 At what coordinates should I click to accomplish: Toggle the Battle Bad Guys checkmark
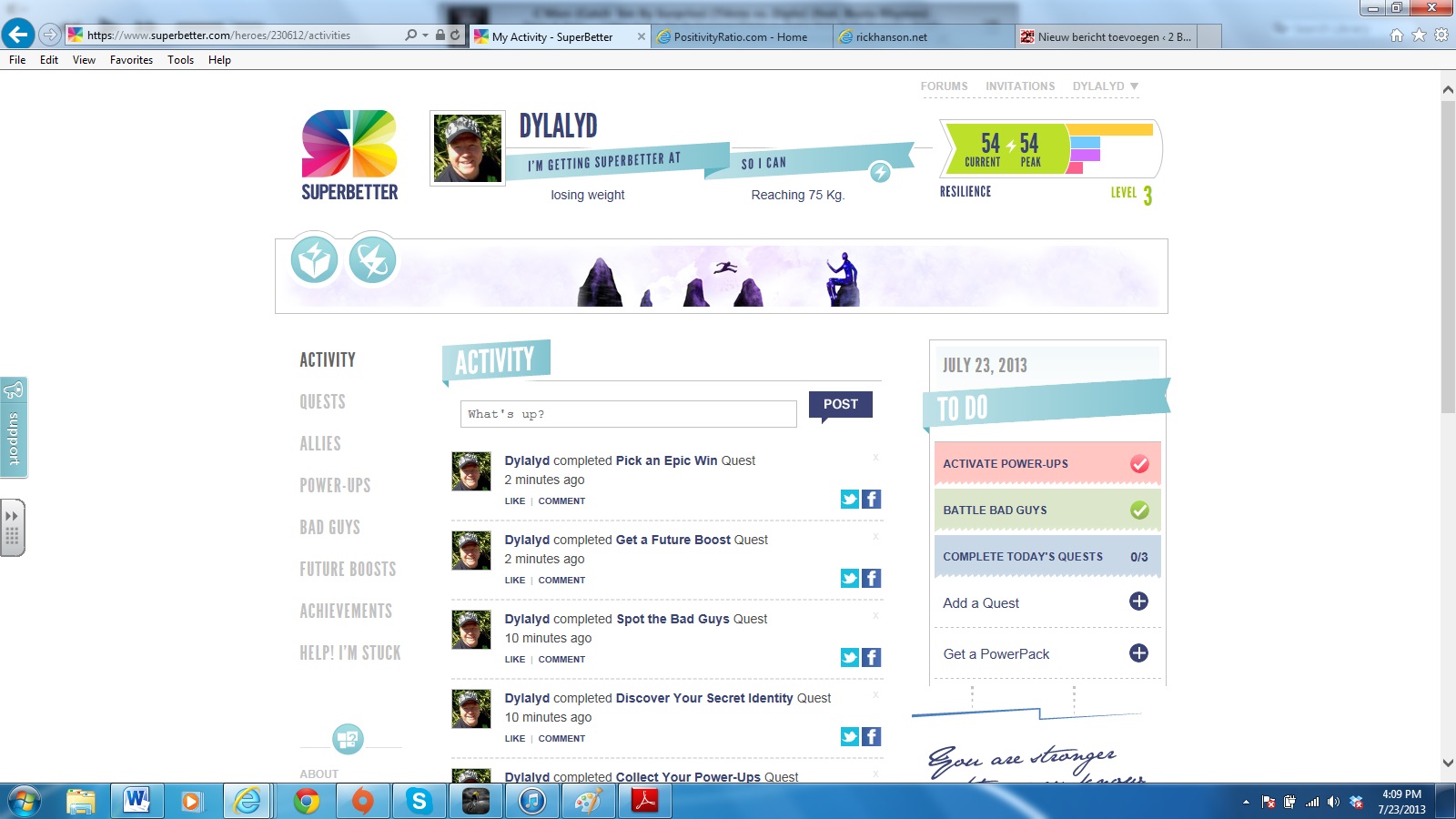pos(1139,511)
